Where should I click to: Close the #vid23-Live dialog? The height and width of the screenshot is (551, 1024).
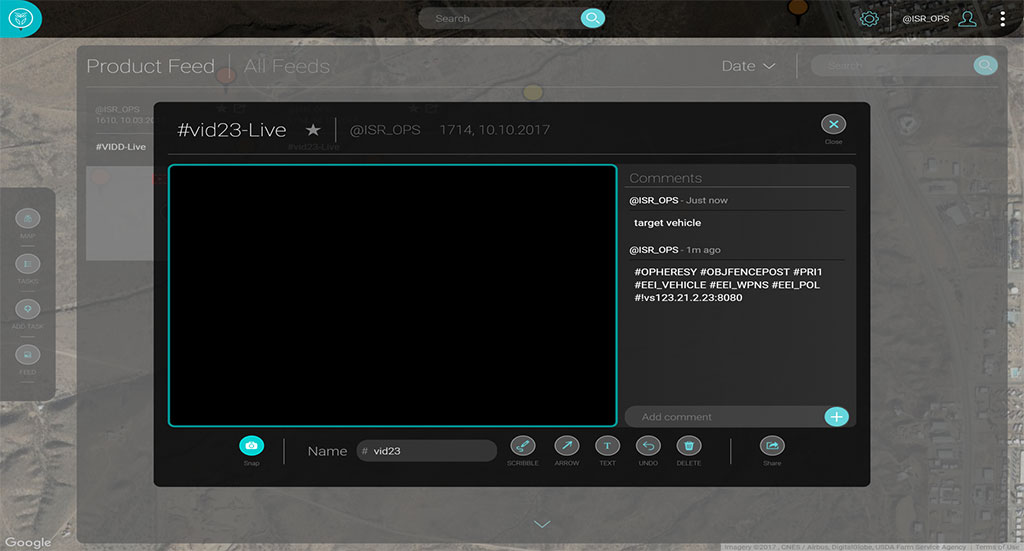833,124
